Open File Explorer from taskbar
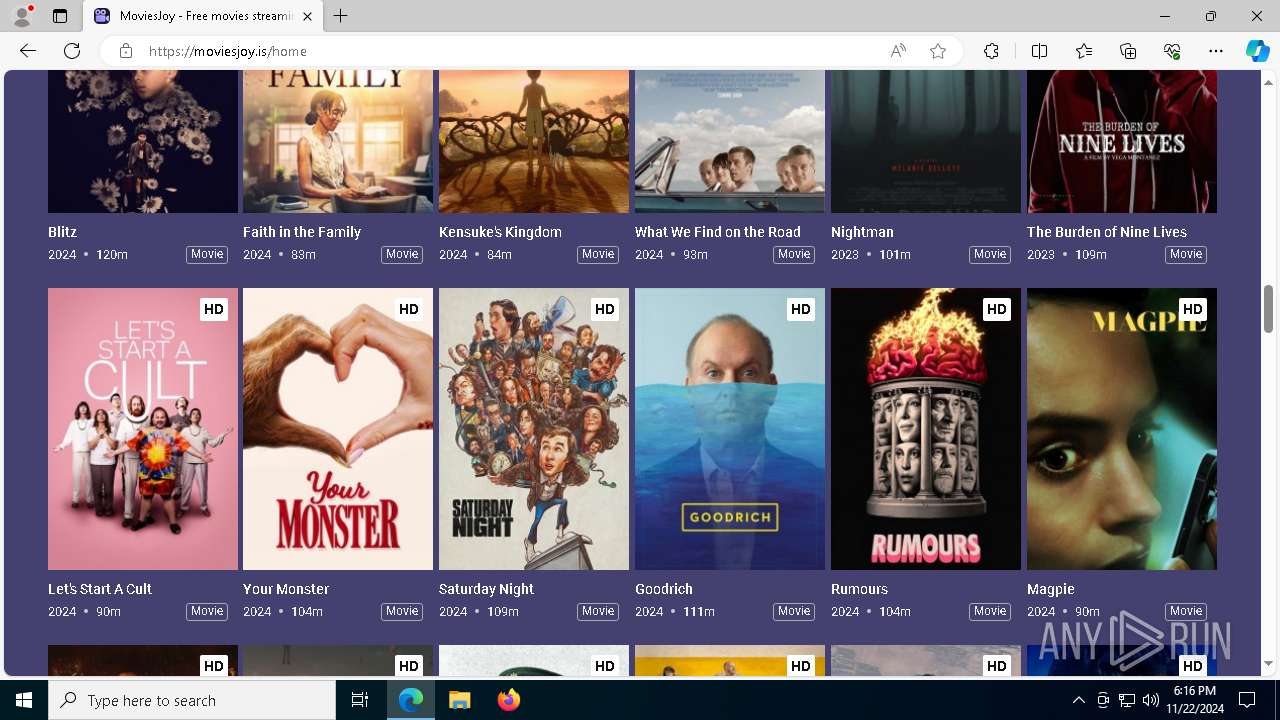The image size is (1280, 720). (x=459, y=700)
